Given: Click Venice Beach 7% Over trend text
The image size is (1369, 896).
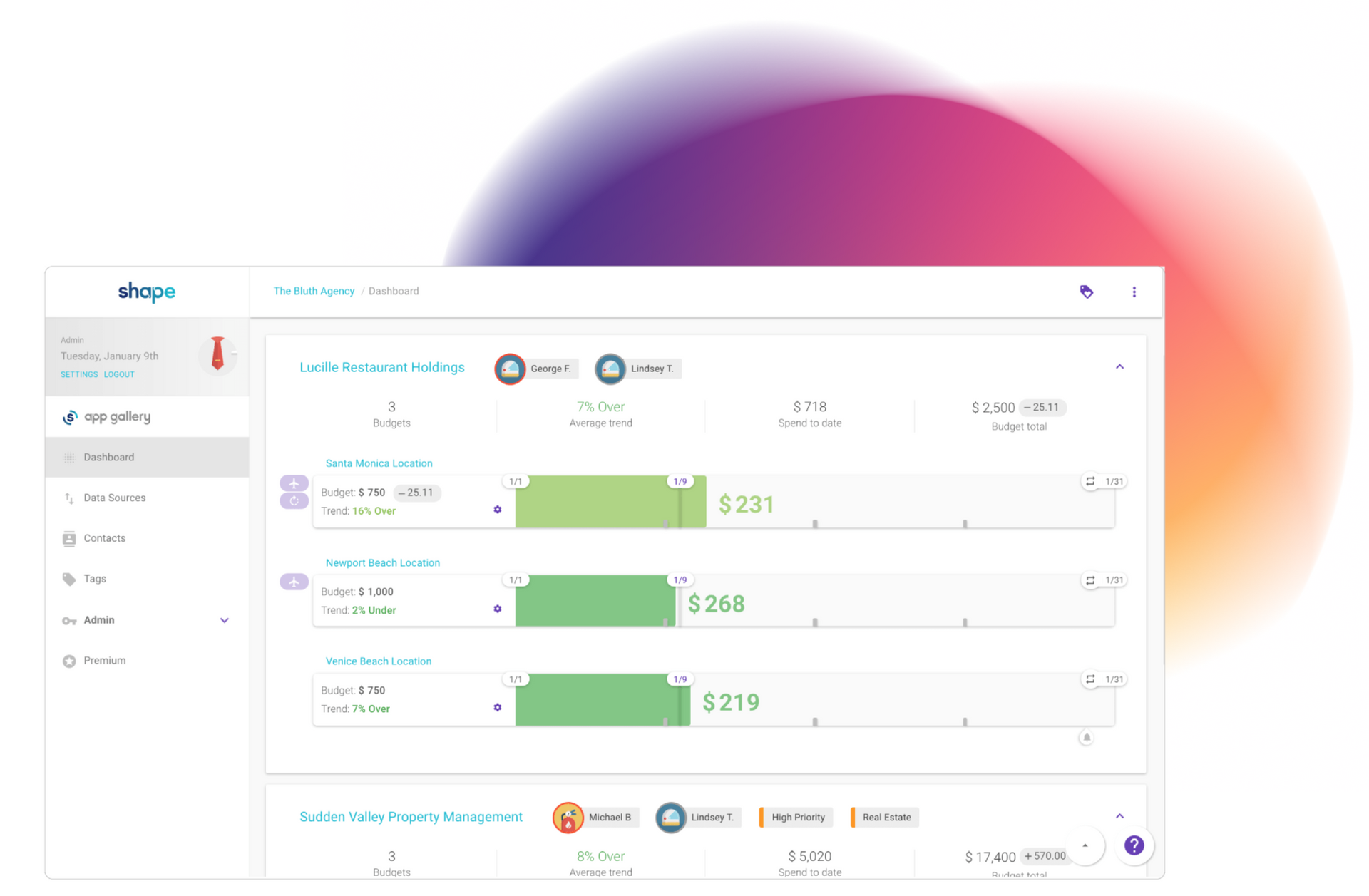Looking at the screenshot, I should [371, 709].
